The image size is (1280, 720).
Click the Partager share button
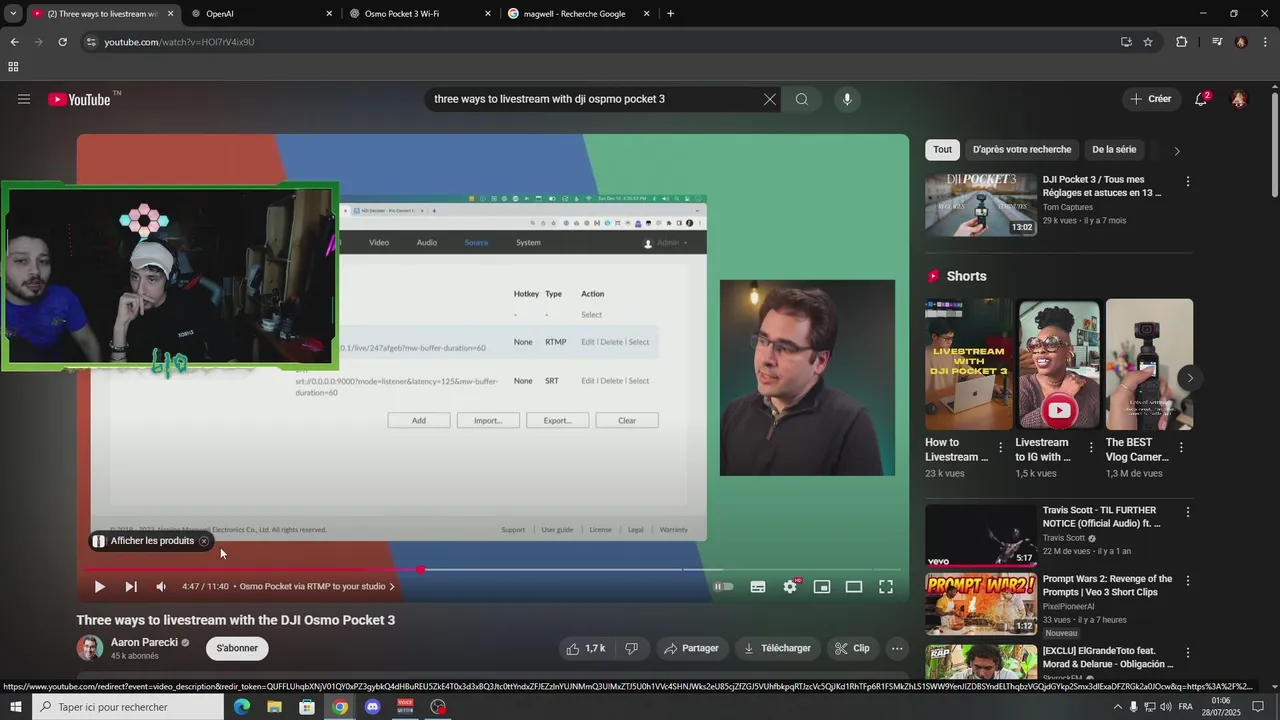pyautogui.click(x=691, y=648)
